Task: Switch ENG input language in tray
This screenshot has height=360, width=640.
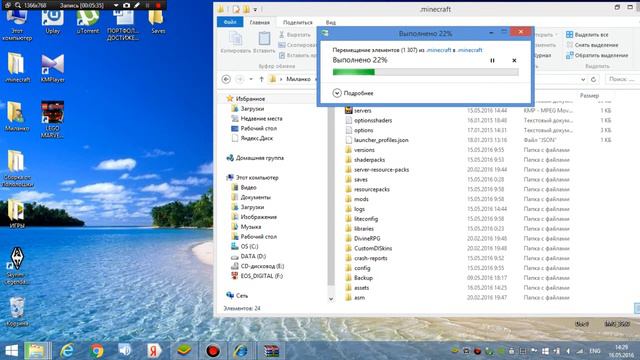Action: (x=595, y=351)
